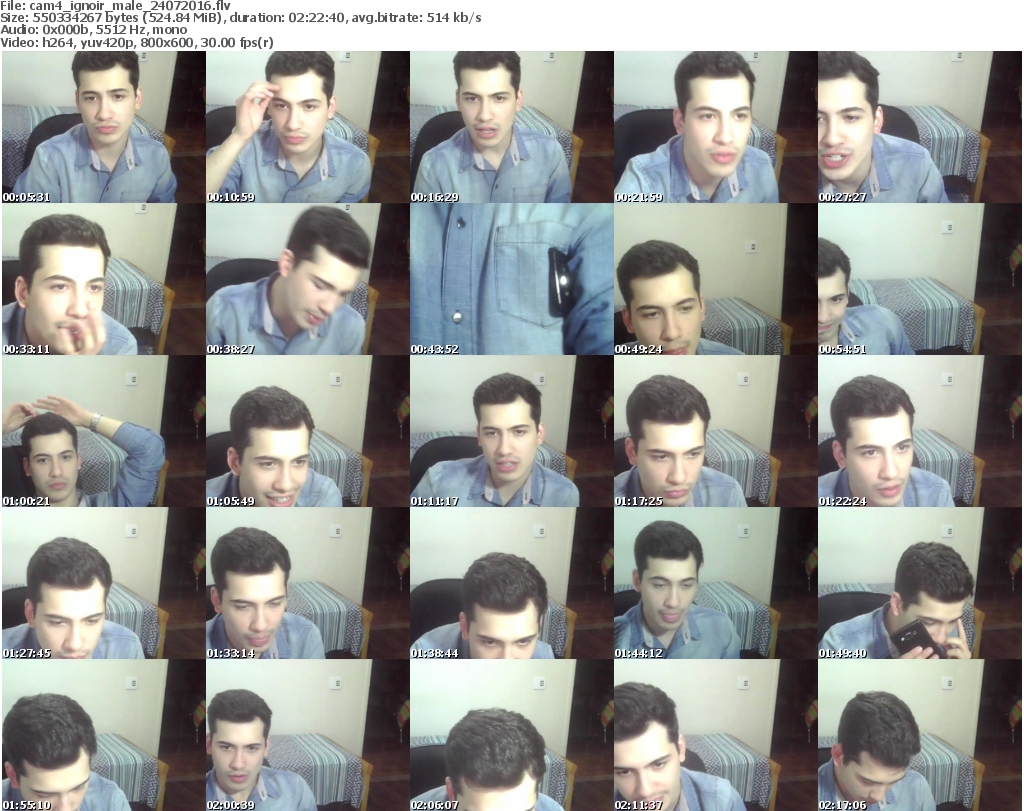Viewport: 1024px width, 811px height.
Task: Pick the thumbnail stamped 01:38:44
Action: [511, 583]
